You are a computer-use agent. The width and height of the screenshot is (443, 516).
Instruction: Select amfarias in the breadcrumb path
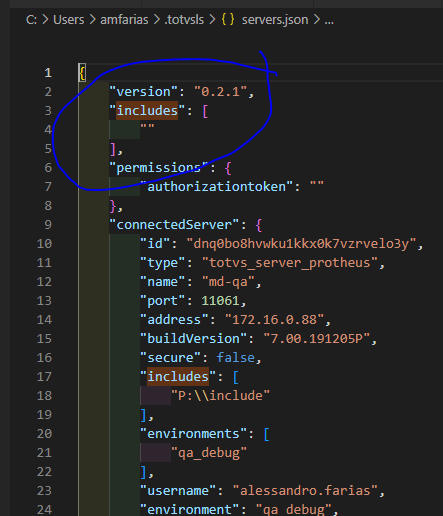point(124,20)
